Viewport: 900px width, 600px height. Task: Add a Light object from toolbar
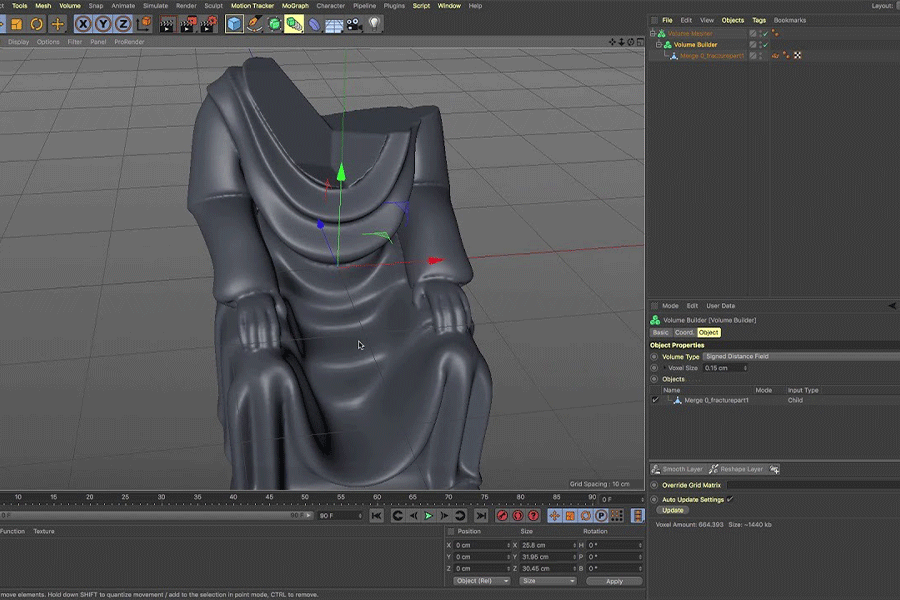374,23
